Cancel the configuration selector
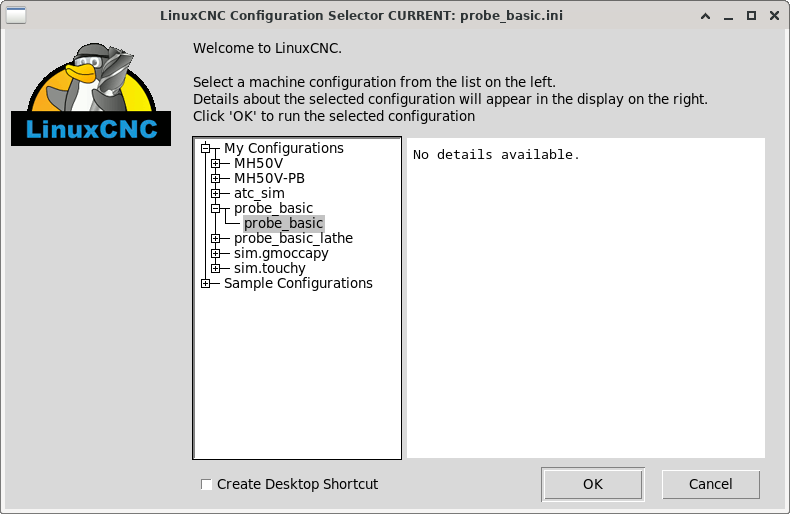The image size is (790, 514). coord(710,484)
